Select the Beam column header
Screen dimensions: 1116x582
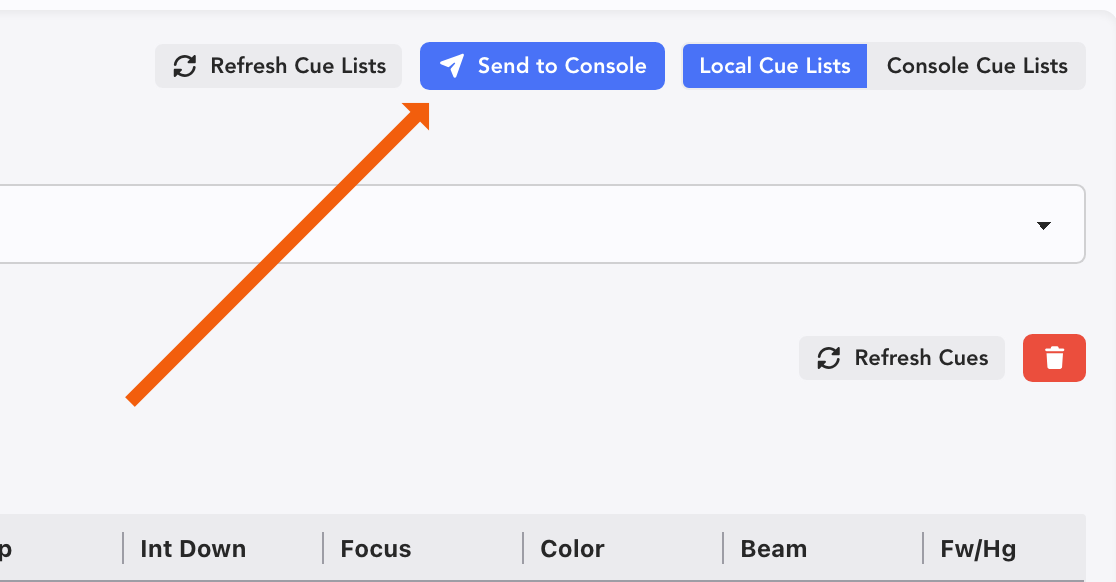[x=773, y=549]
